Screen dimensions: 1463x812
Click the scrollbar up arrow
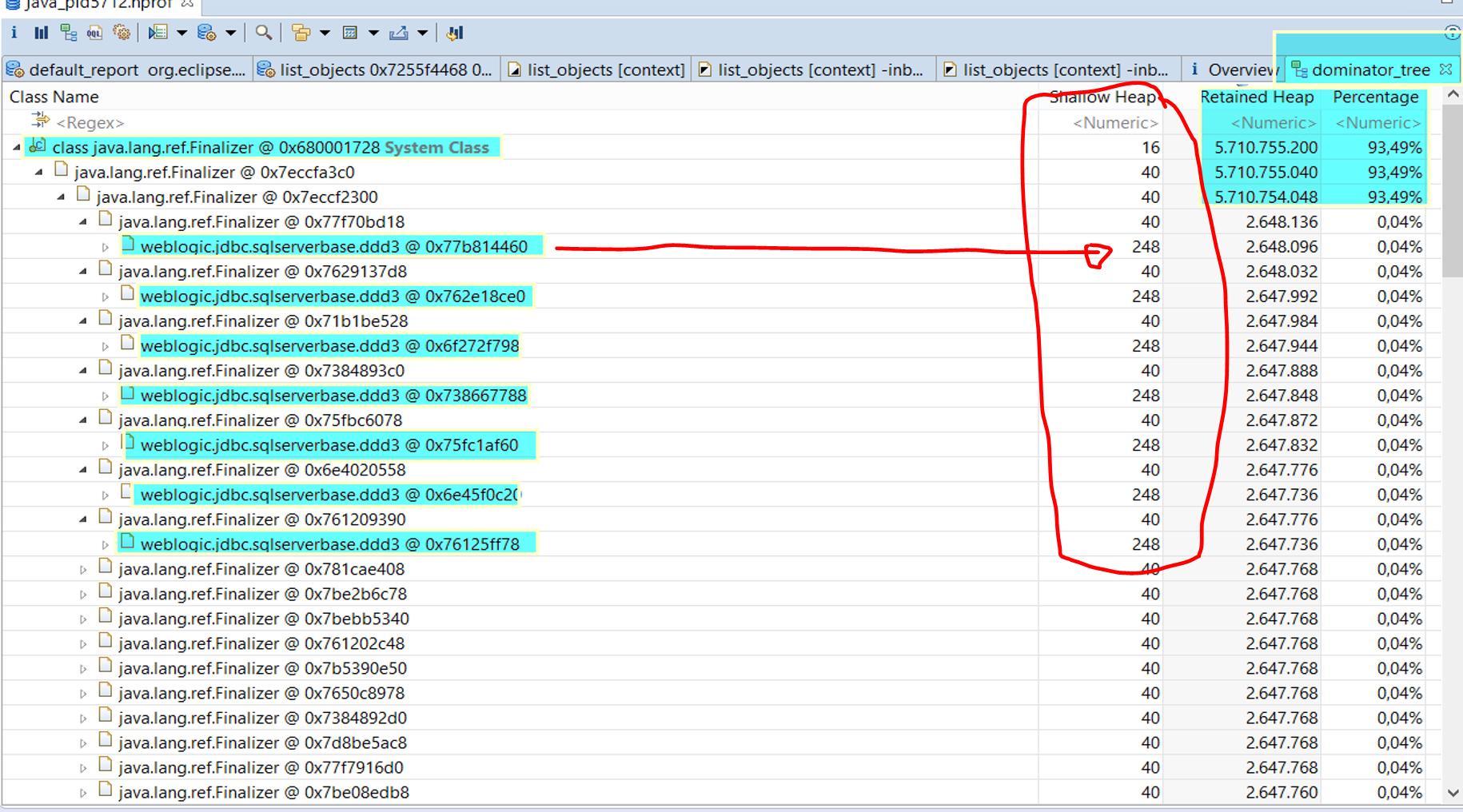click(1453, 94)
